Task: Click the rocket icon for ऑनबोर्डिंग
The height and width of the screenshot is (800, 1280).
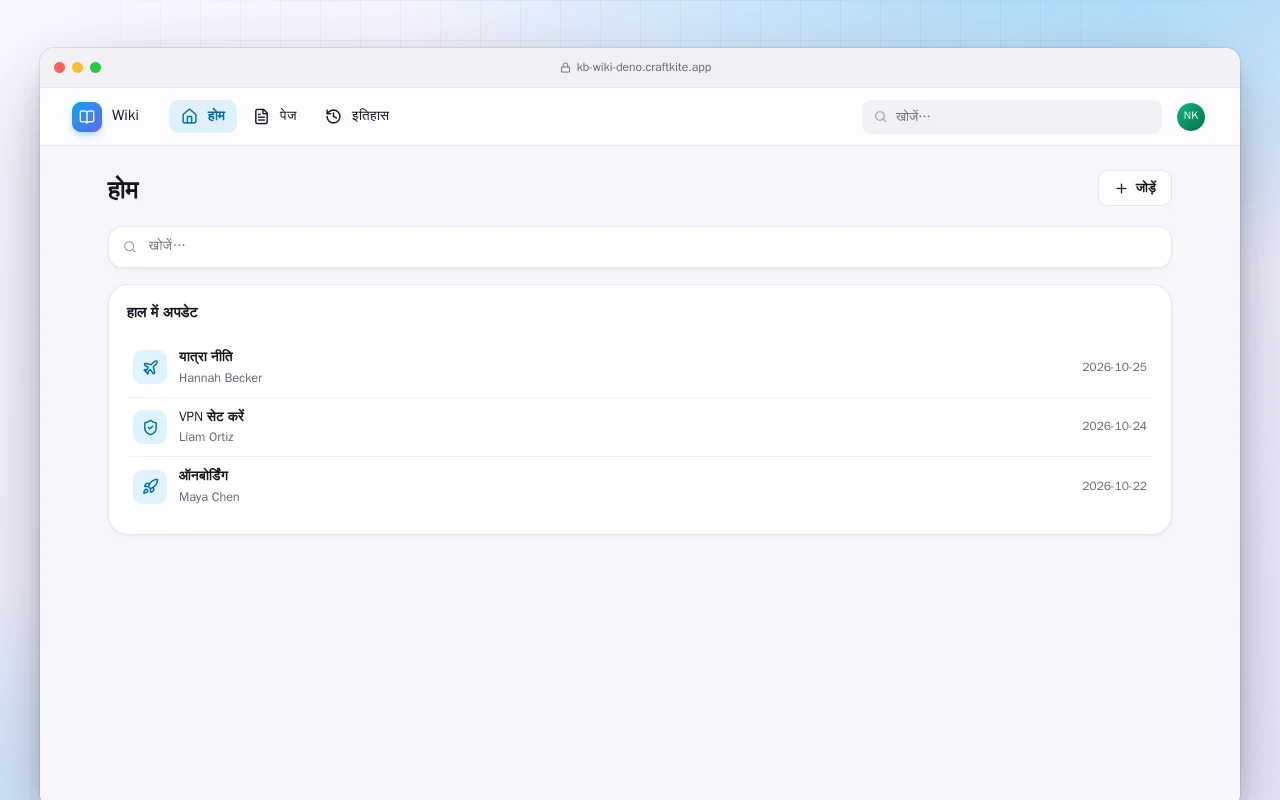Action: click(x=150, y=487)
